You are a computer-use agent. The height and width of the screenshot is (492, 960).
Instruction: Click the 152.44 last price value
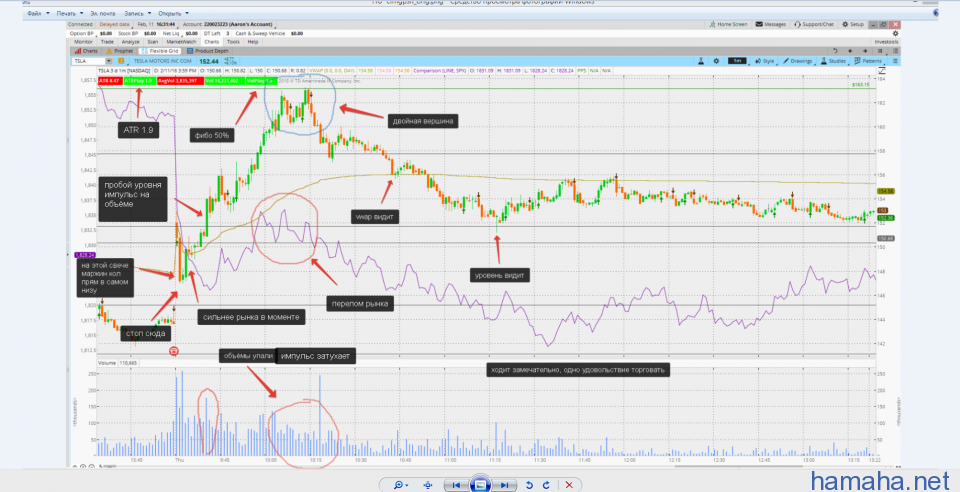coord(209,61)
